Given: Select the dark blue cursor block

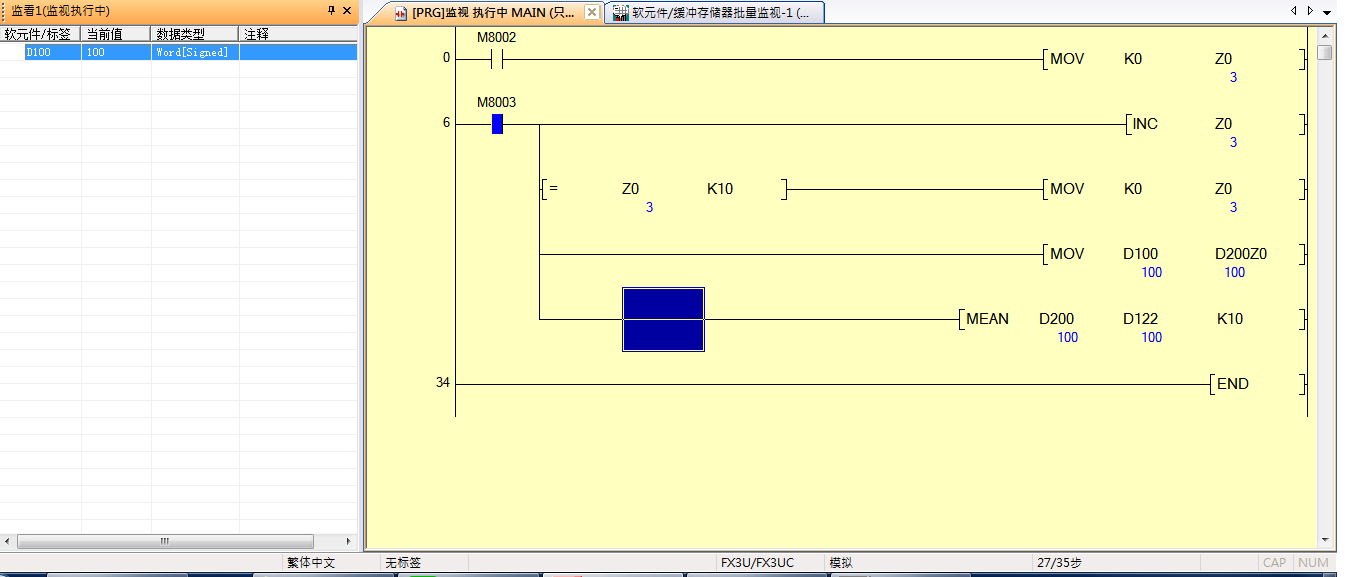Looking at the screenshot, I should pyautogui.click(x=663, y=319).
